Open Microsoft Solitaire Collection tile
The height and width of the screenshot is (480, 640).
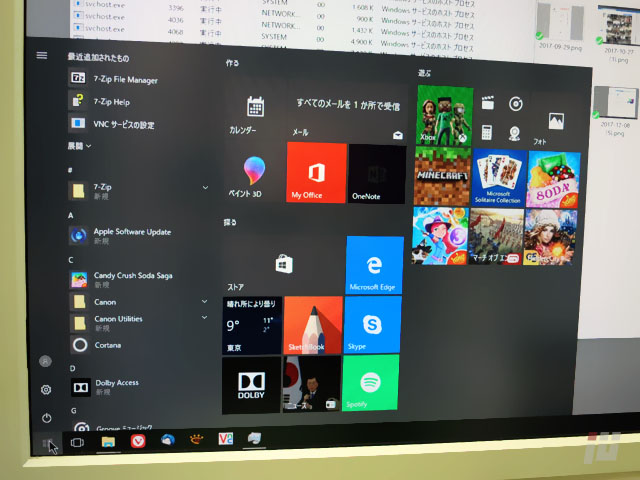[x=499, y=178]
